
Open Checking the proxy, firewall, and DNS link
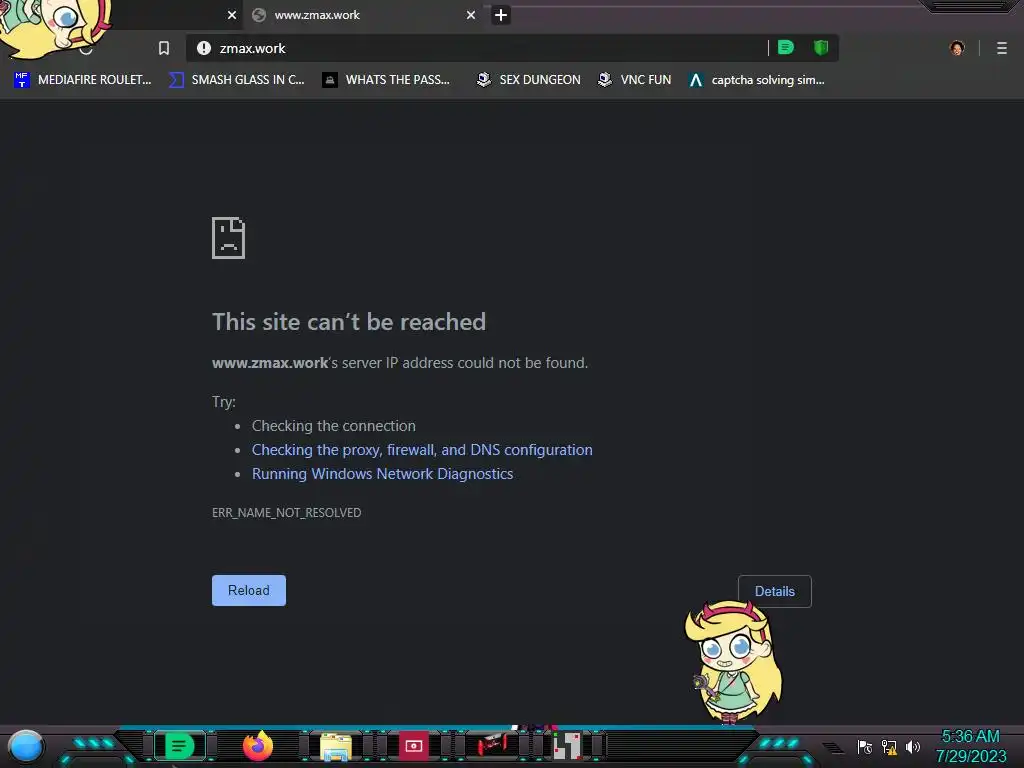(x=422, y=449)
